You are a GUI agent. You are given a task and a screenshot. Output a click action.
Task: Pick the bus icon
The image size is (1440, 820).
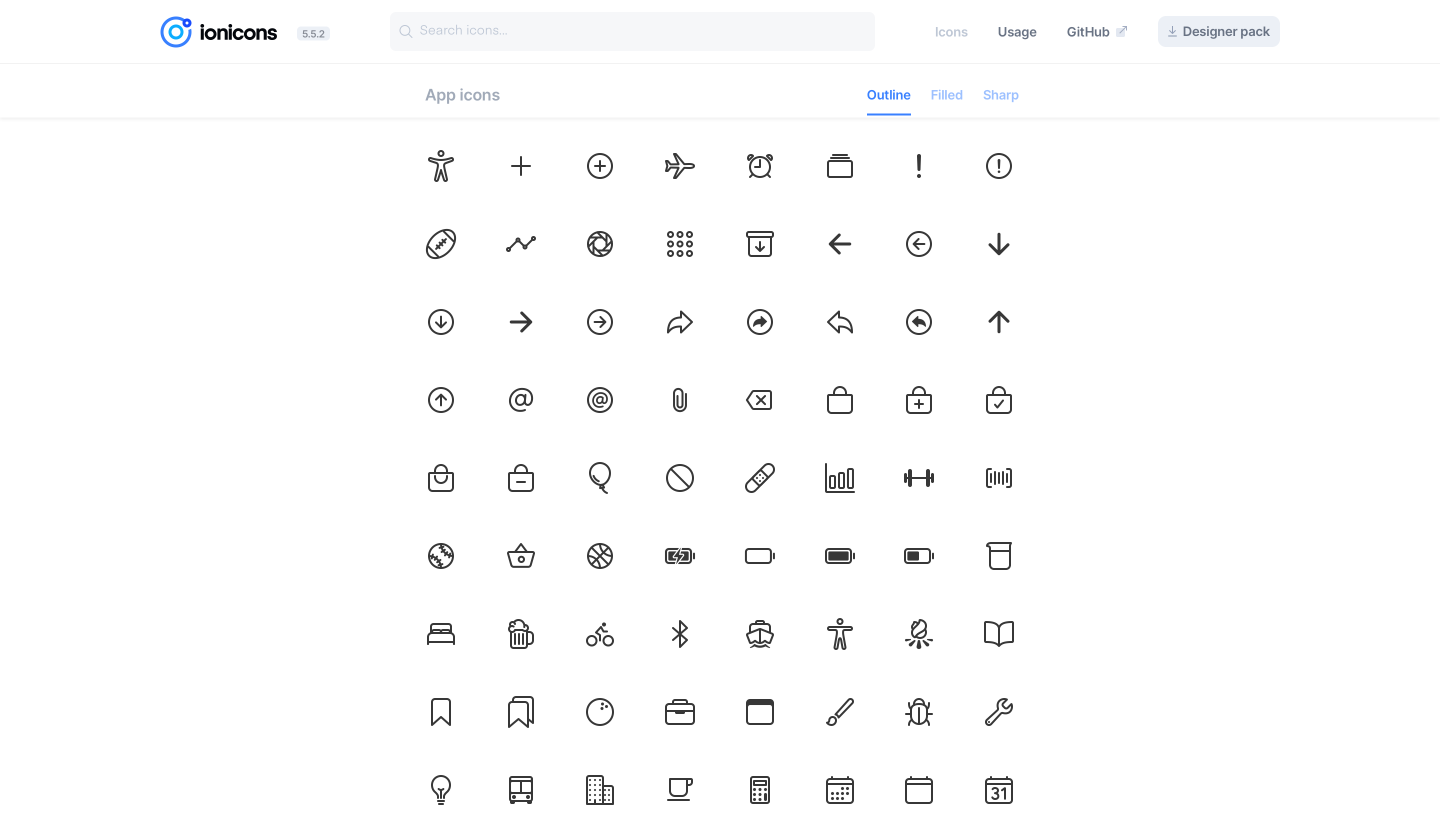521,790
